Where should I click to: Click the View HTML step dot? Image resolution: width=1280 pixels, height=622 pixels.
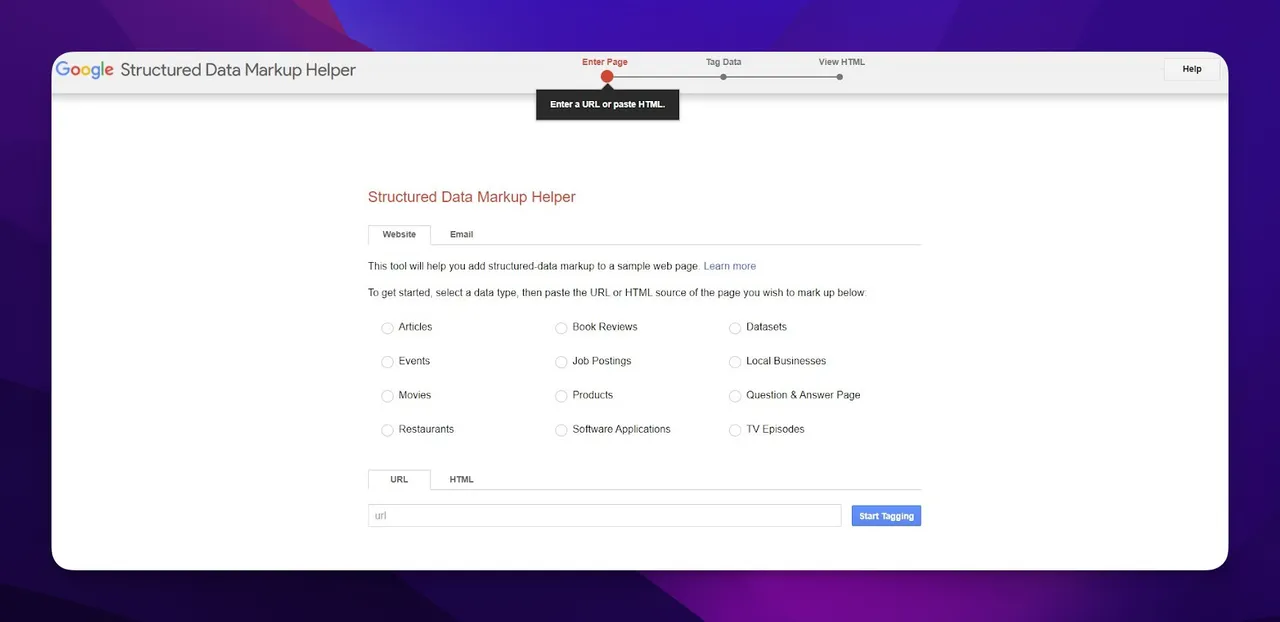click(840, 77)
